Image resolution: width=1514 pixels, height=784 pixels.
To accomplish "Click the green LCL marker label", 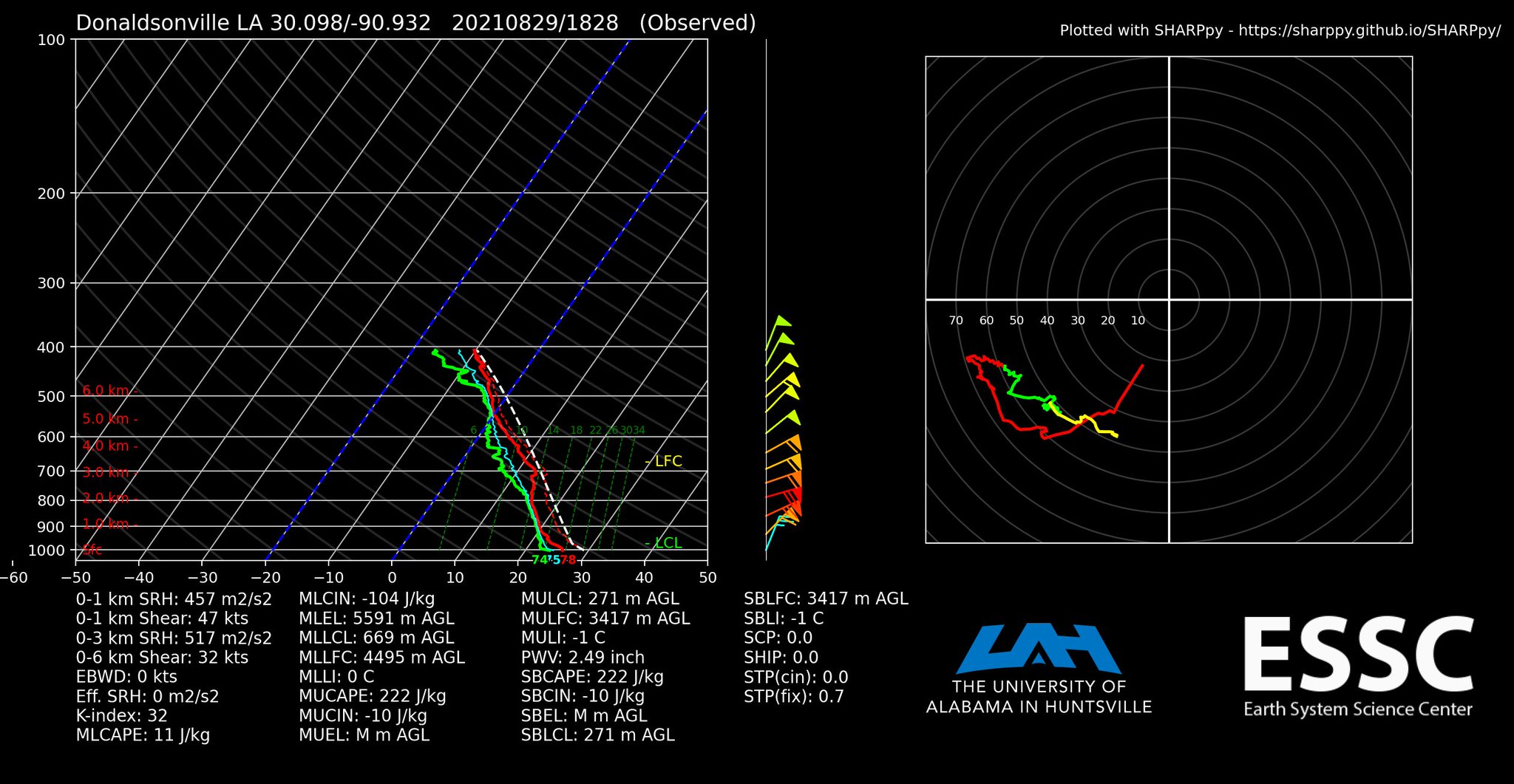I will (x=664, y=542).
